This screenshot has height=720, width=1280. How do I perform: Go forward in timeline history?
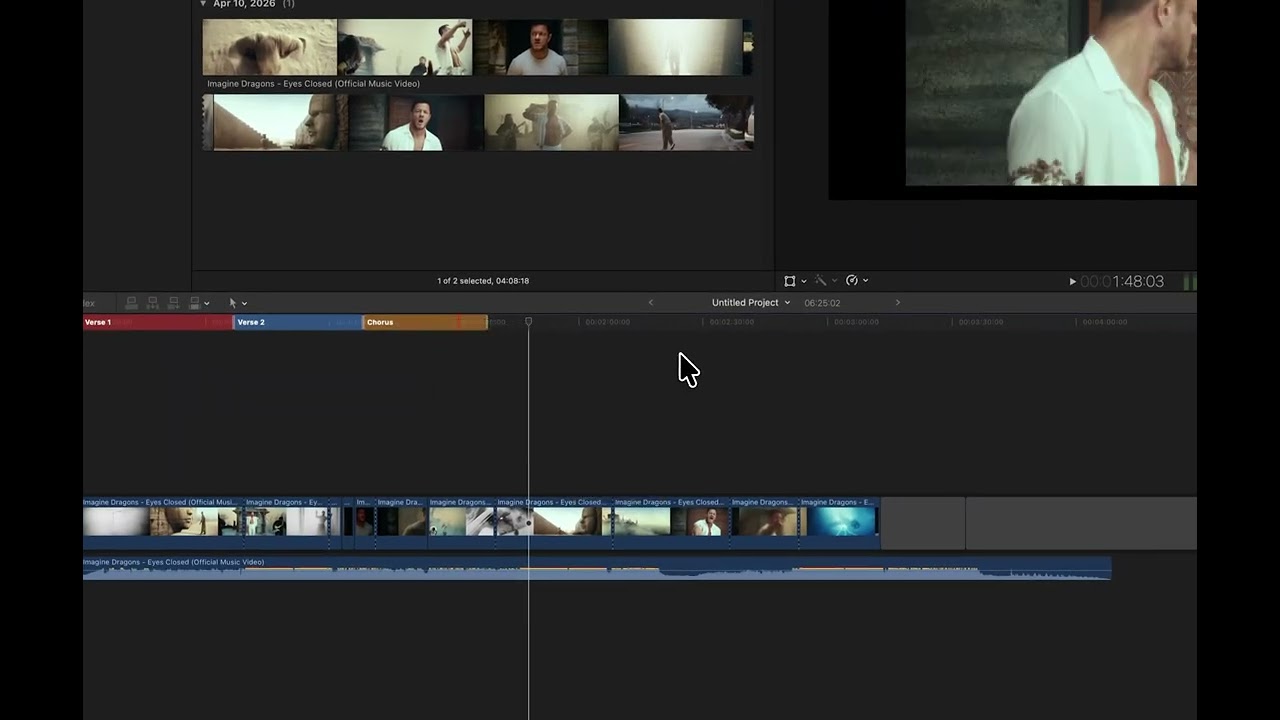(897, 303)
